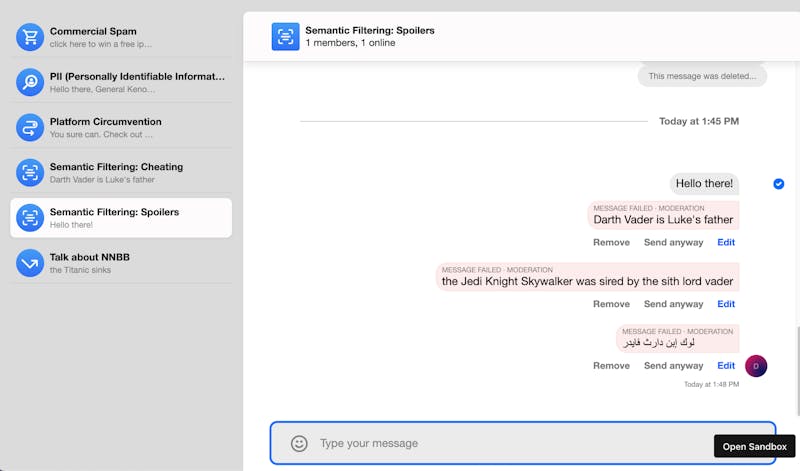800x471 pixels.
Task: Click the Platform Circumvention channel icon
Action: click(30, 128)
